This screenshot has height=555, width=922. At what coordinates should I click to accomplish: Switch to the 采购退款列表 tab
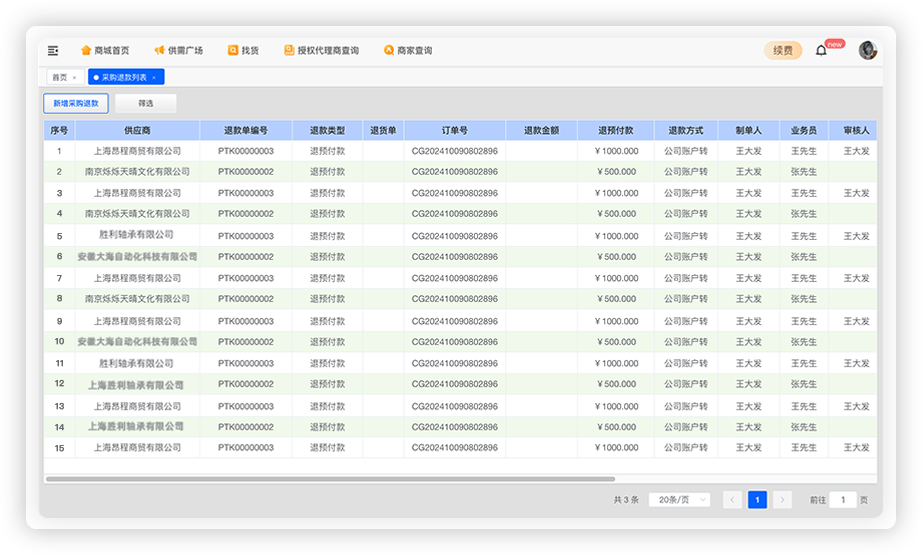pyautogui.click(x=124, y=78)
